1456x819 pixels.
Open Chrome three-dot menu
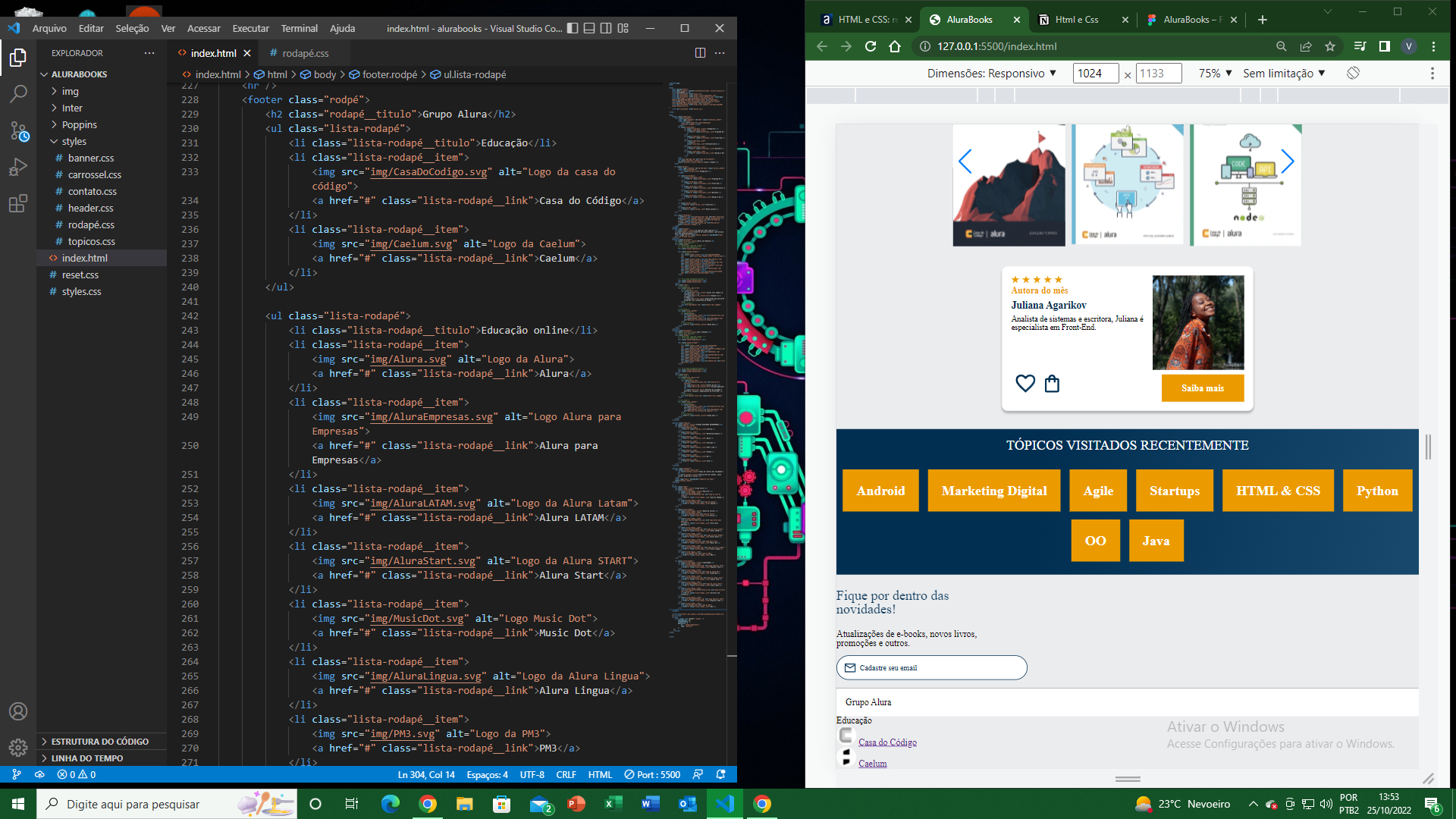tap(1433, 46)
